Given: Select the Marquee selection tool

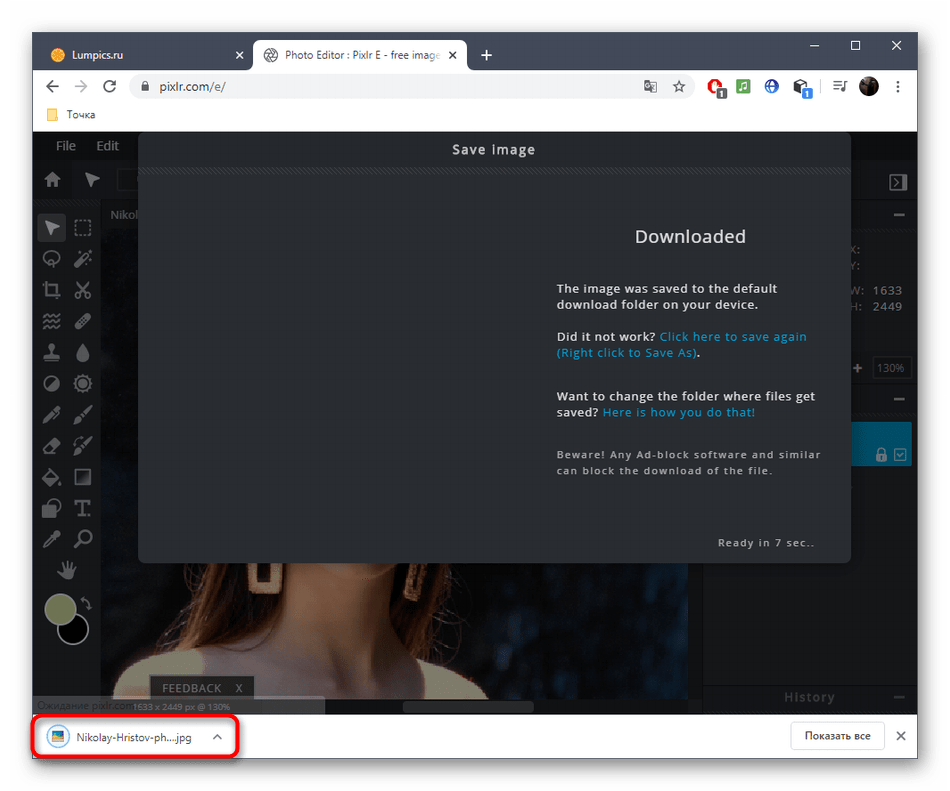Looking at the screenshot, I should pyautogui.click(x=83, y=228).
